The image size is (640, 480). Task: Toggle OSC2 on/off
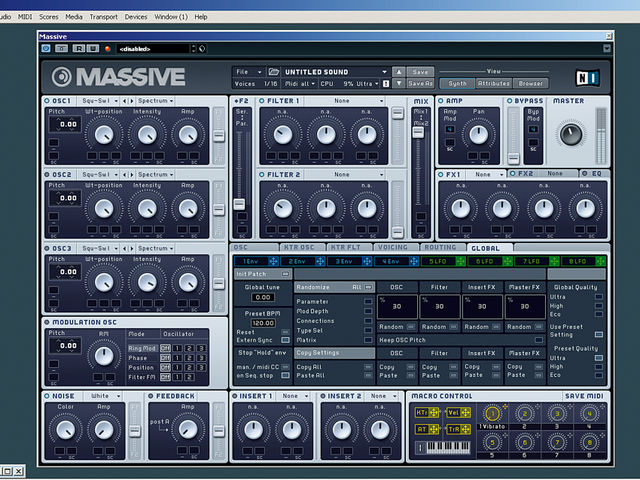coord(47,174)
